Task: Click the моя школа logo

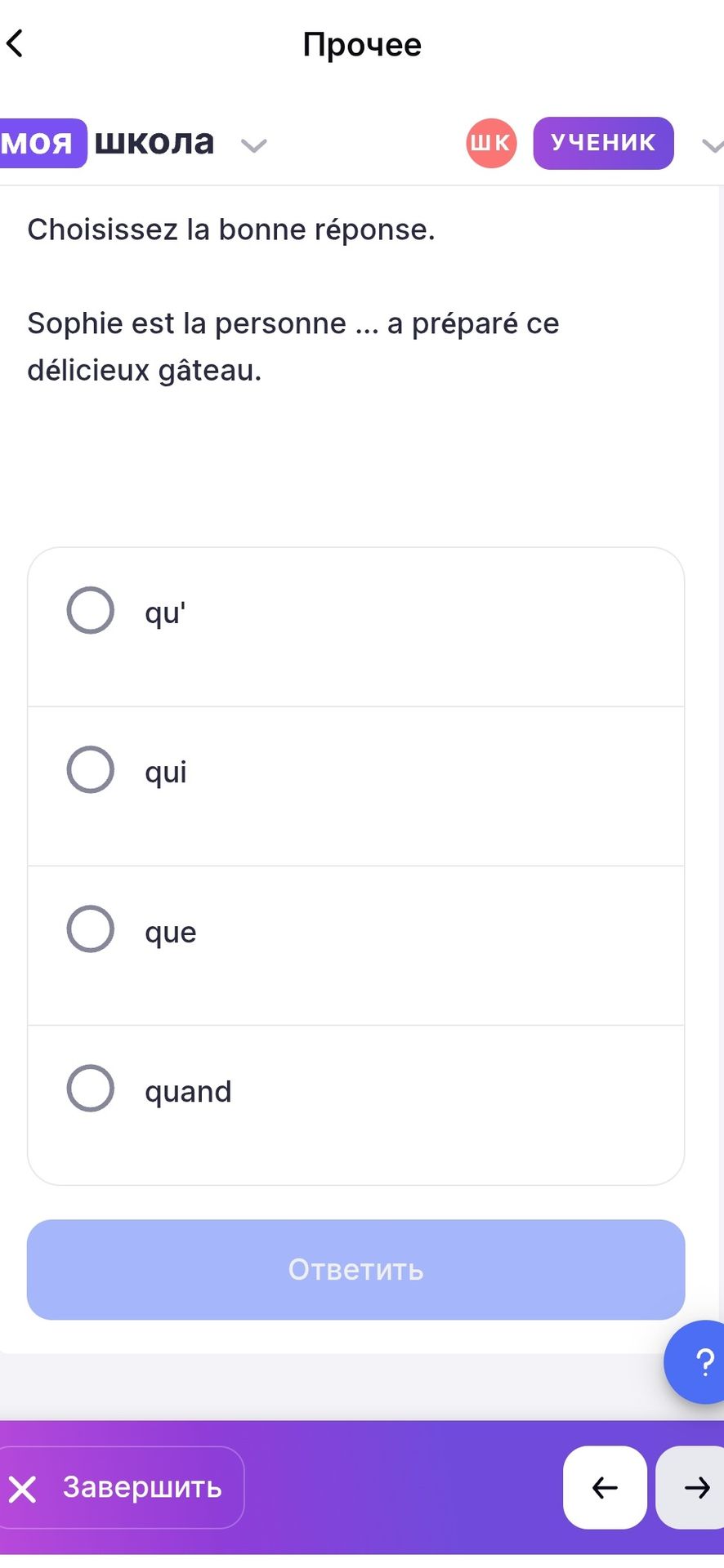Action: tap(107, 143)
